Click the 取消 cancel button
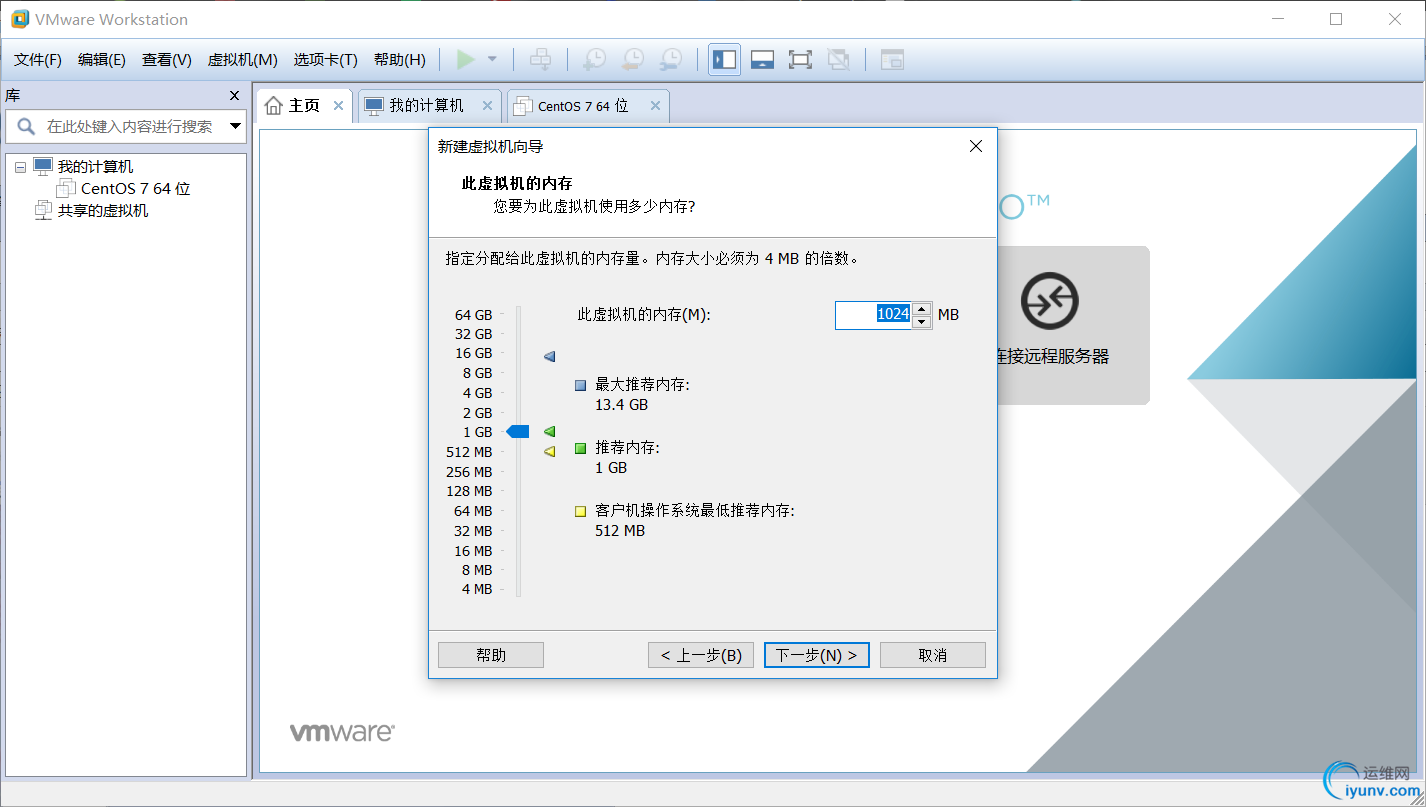 pos(933,655)
